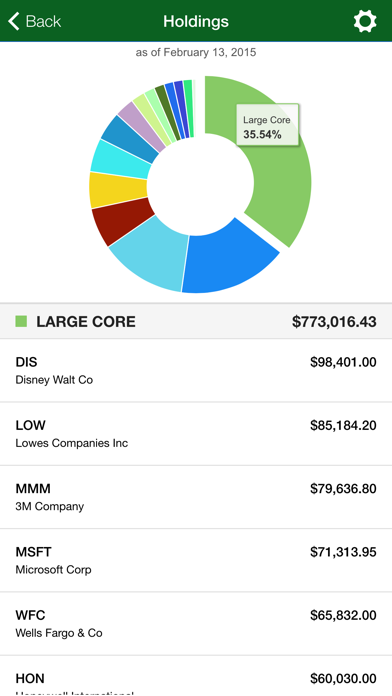Click the Holdings page title
The width and height of the screenshot is (392, 696).
tap(196, 21)
